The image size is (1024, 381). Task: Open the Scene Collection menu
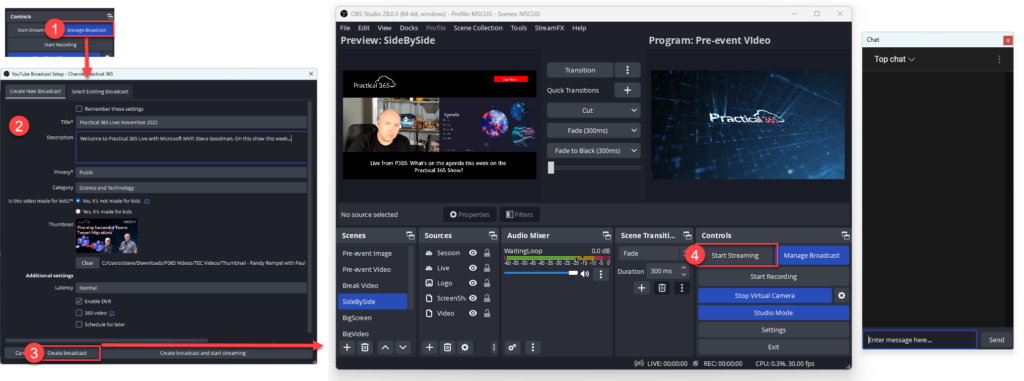click(x=478, y=28)
